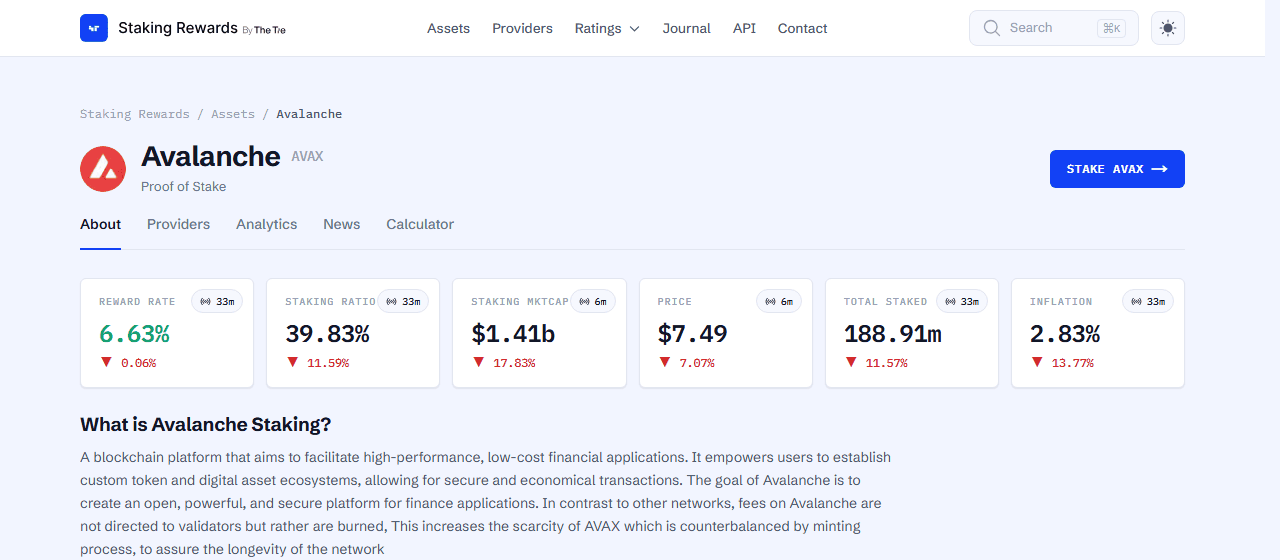
Task: Click the ⌘K shortcut badge
Action: 1111,28
